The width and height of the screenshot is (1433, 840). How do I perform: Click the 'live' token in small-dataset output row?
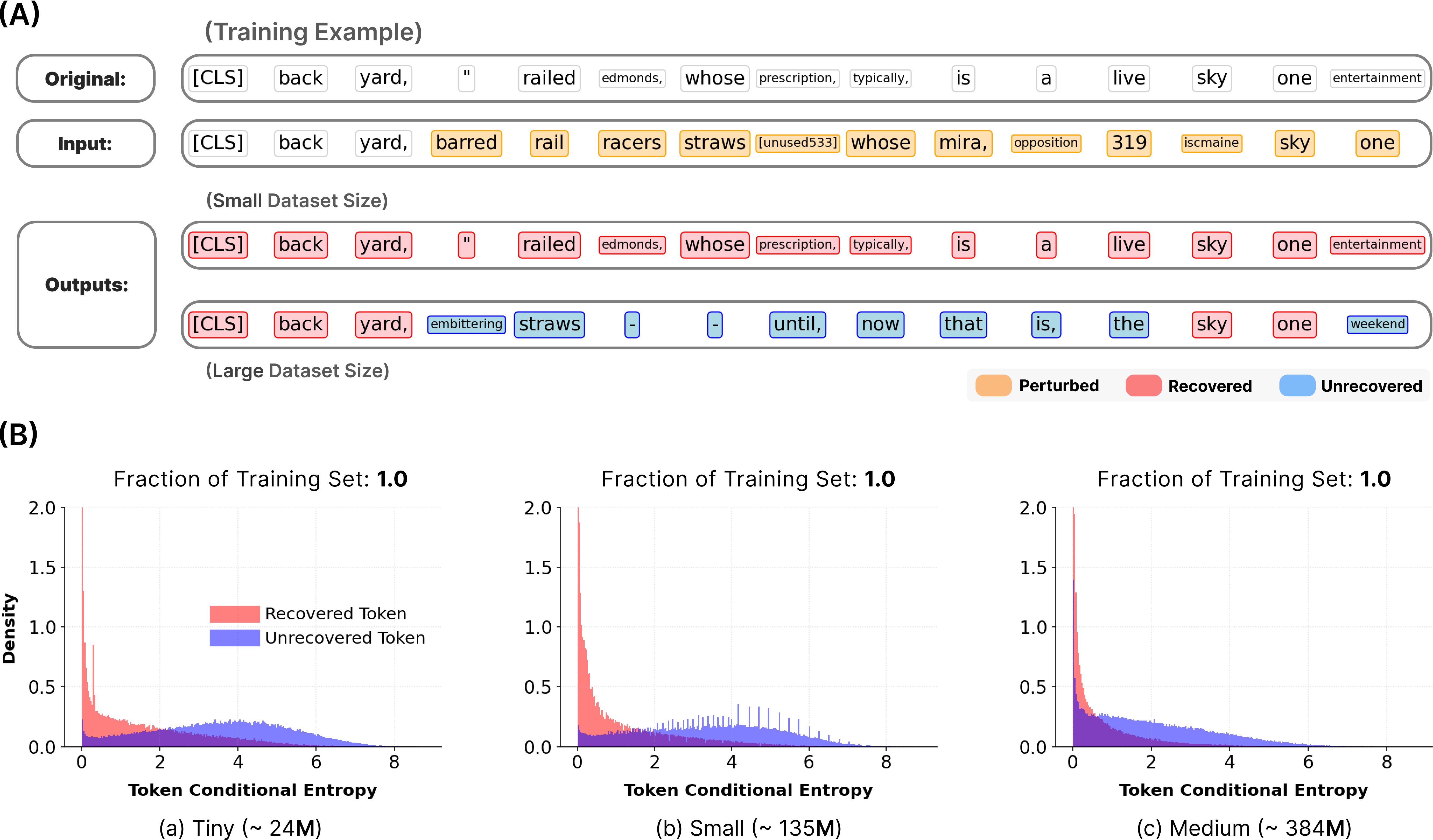1129,245
